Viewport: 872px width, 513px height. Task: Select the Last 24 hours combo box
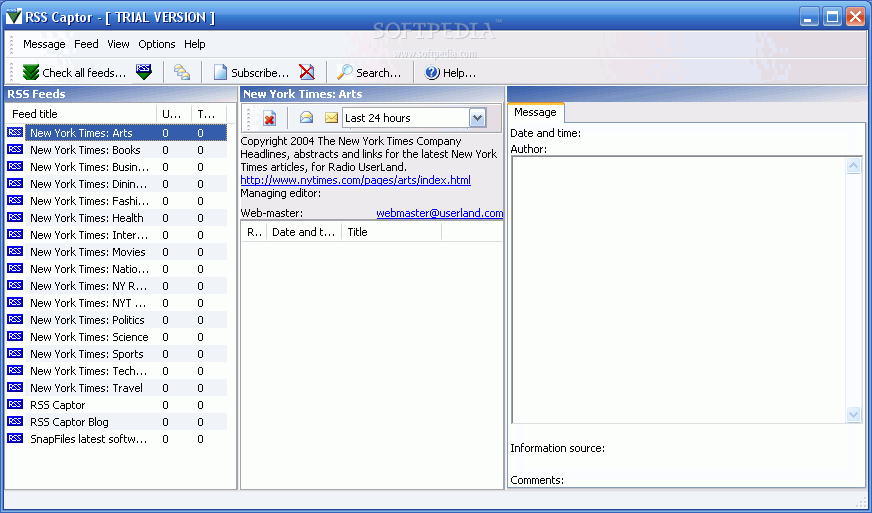tap(414, 118)
